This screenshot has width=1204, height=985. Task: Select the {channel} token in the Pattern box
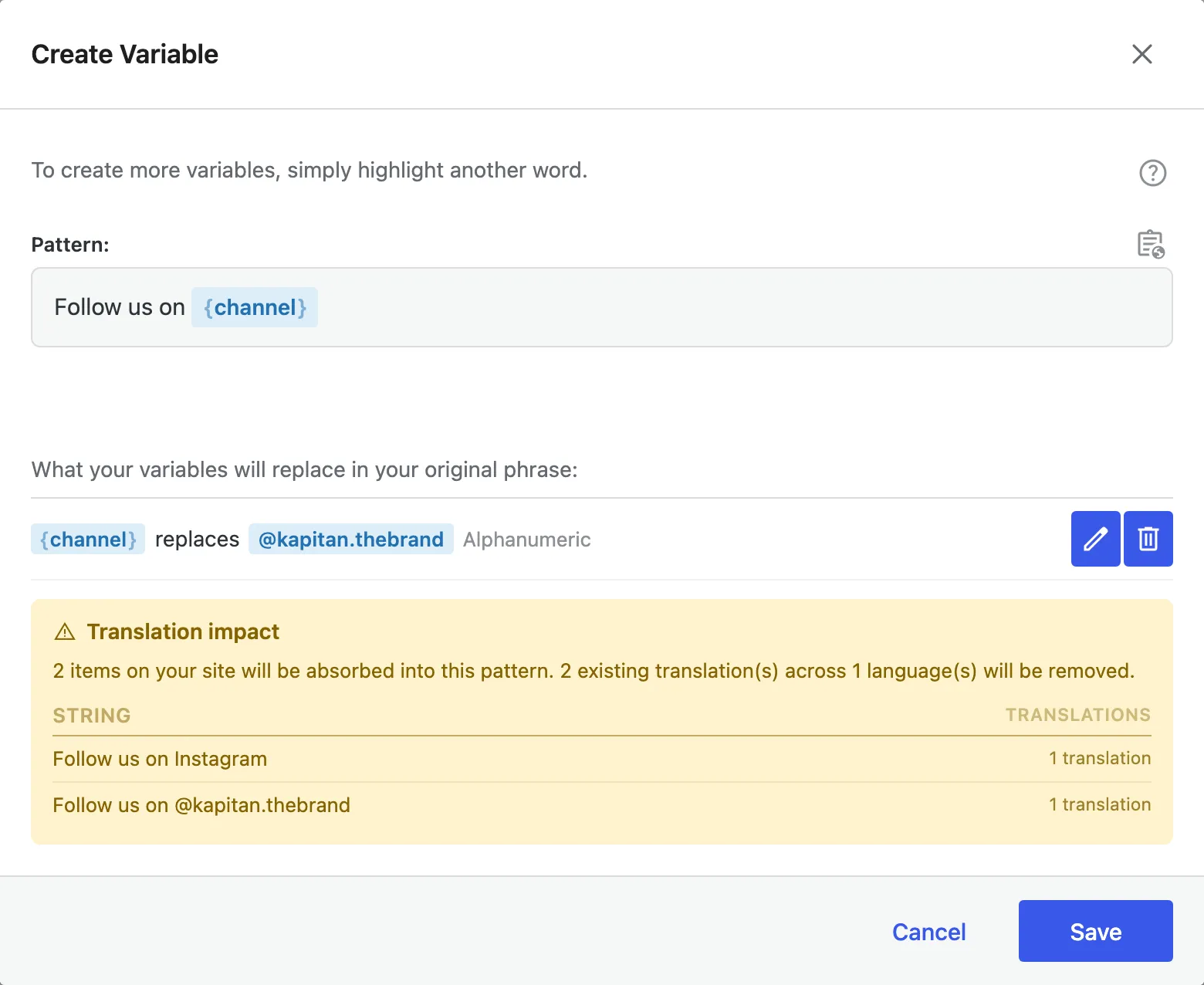(255, 307)
